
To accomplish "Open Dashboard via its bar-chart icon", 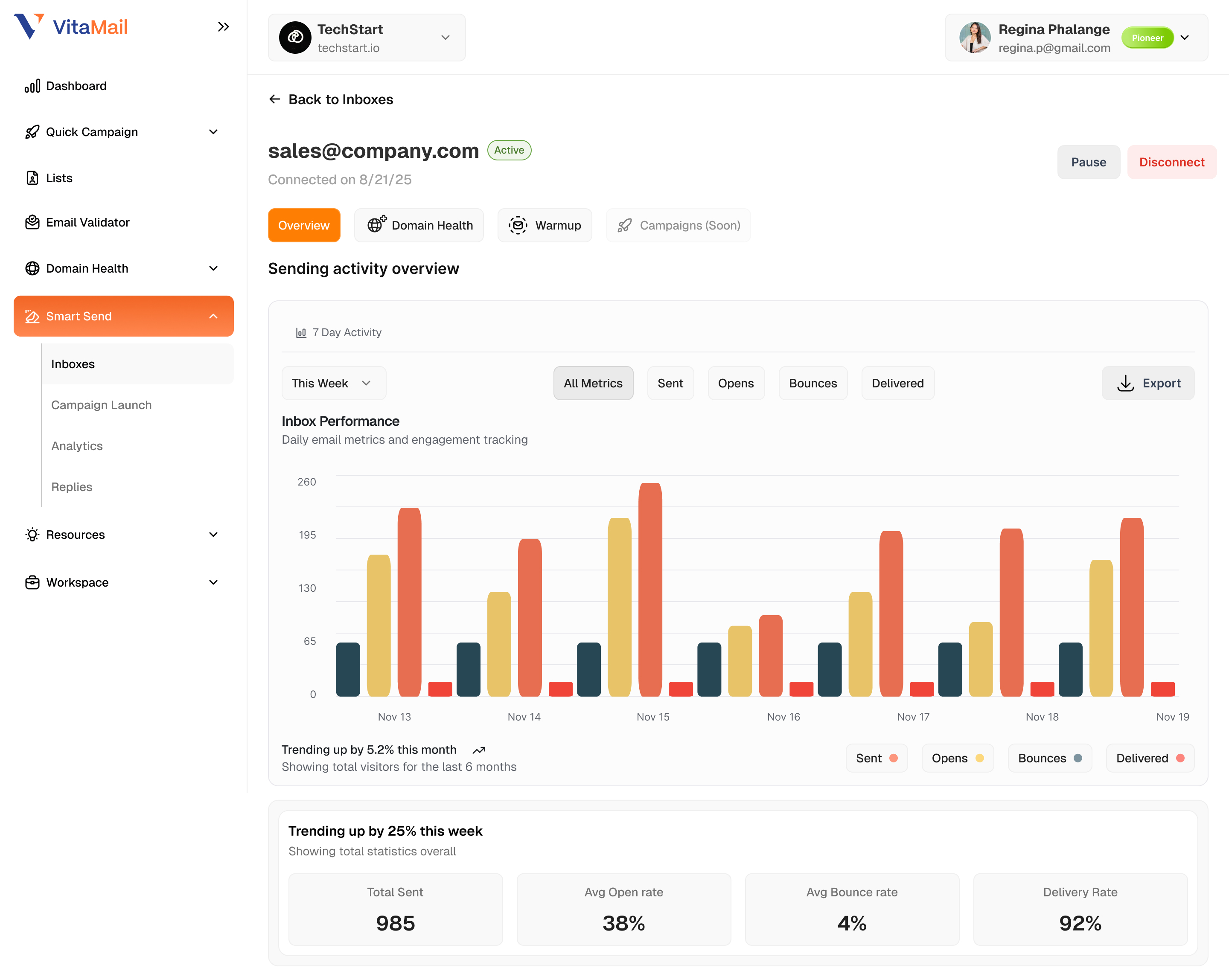I will pyautogui.click(x=32, y=86).
